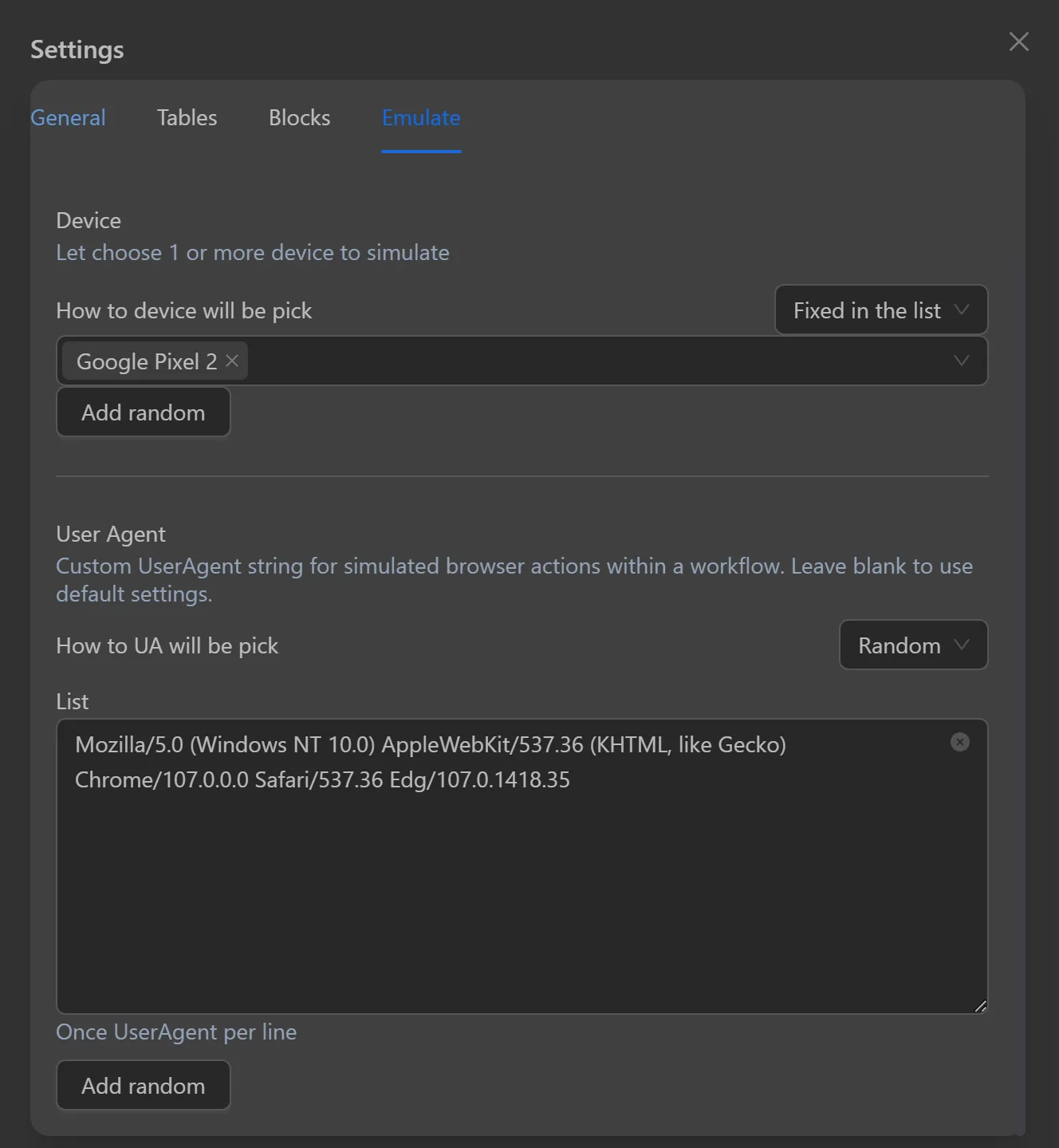Select the Blocks tab

[x=299, y=117]
